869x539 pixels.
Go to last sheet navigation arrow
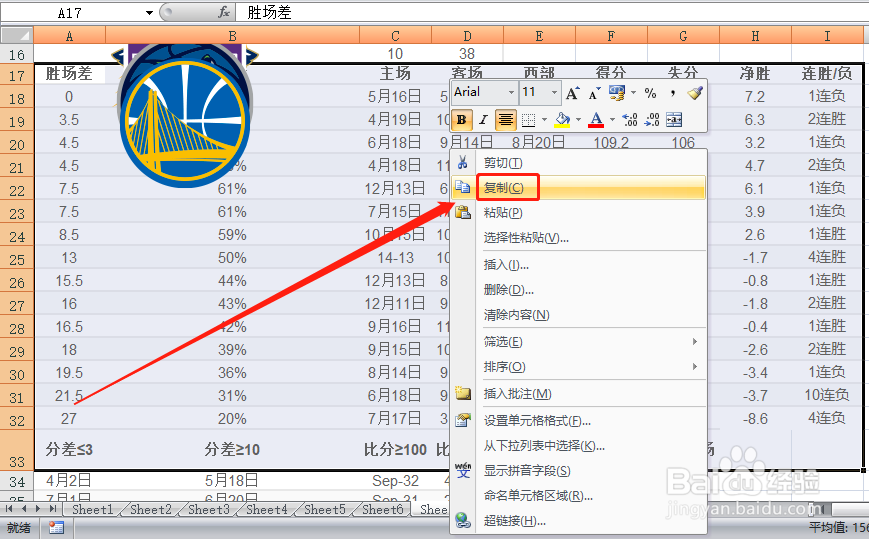click(x=53, y=509)
